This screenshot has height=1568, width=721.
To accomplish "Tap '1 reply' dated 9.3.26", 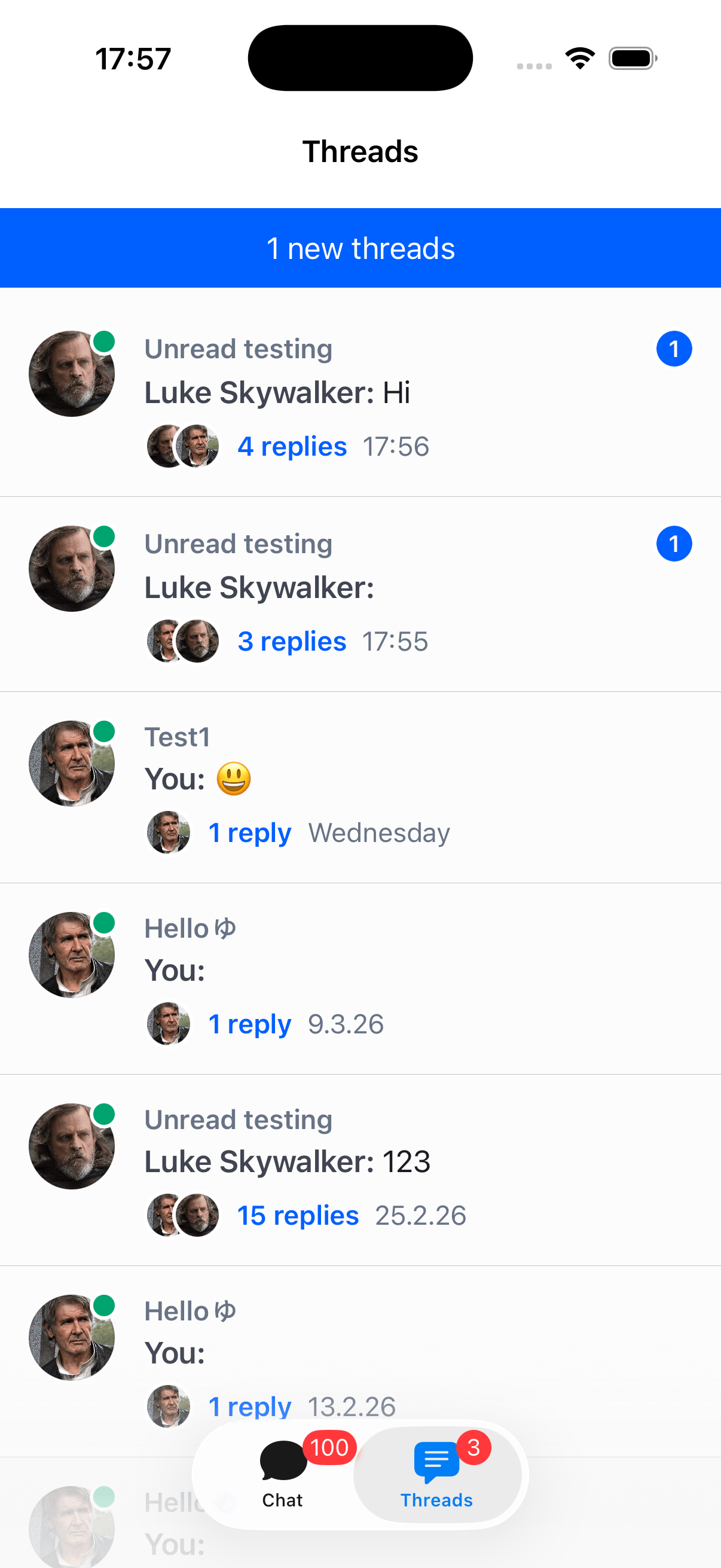I will click(x=249, y=1024).
